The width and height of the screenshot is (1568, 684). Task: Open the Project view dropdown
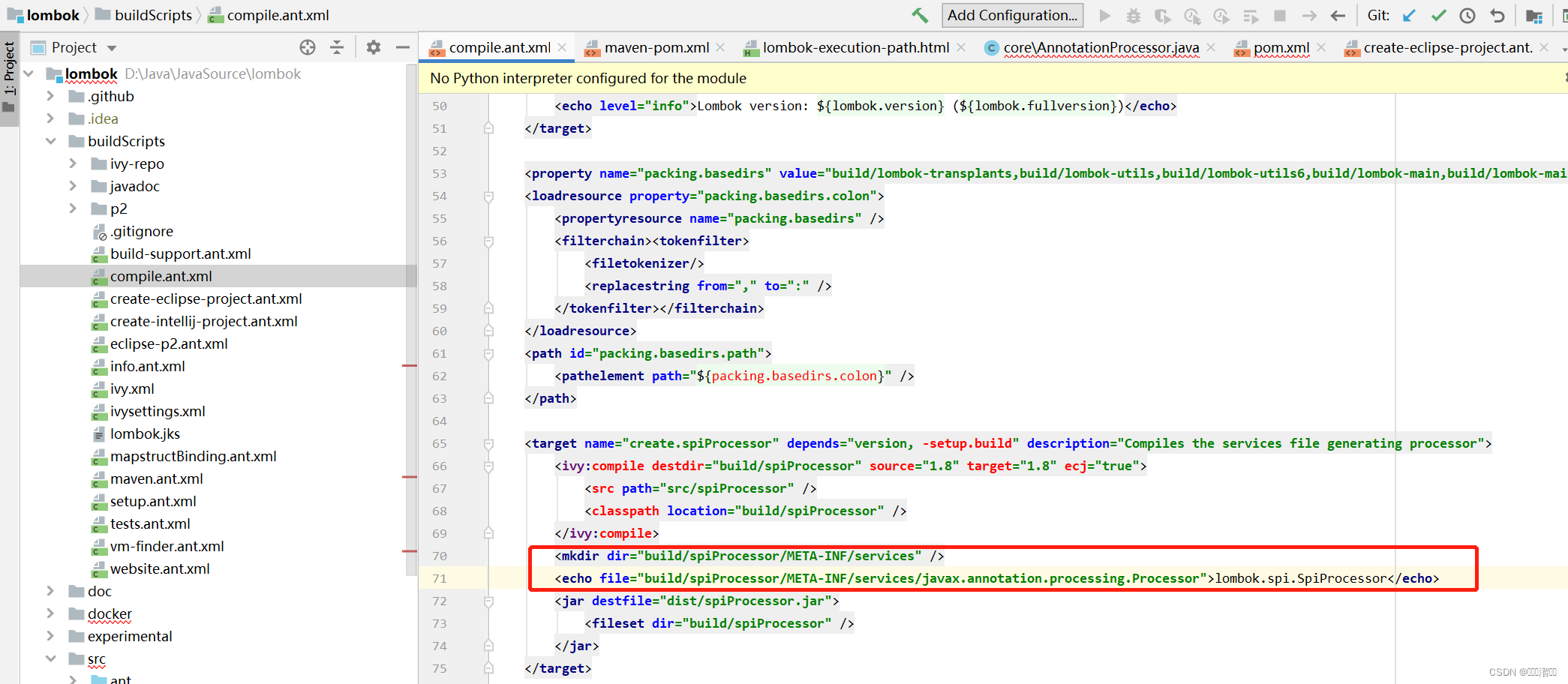[x=112, y=48]
